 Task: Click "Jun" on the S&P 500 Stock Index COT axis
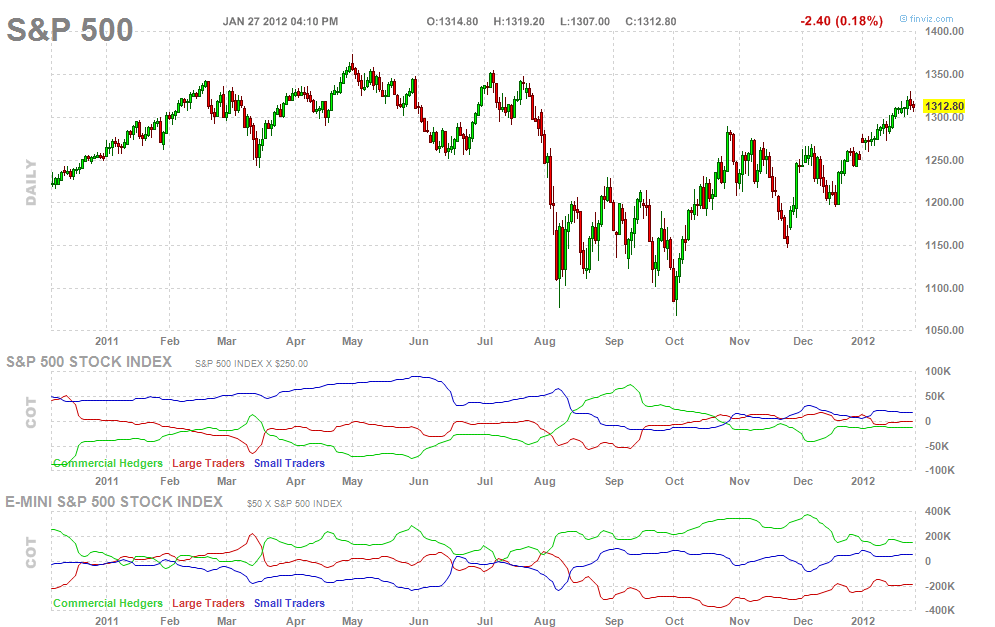coord(419,482)
